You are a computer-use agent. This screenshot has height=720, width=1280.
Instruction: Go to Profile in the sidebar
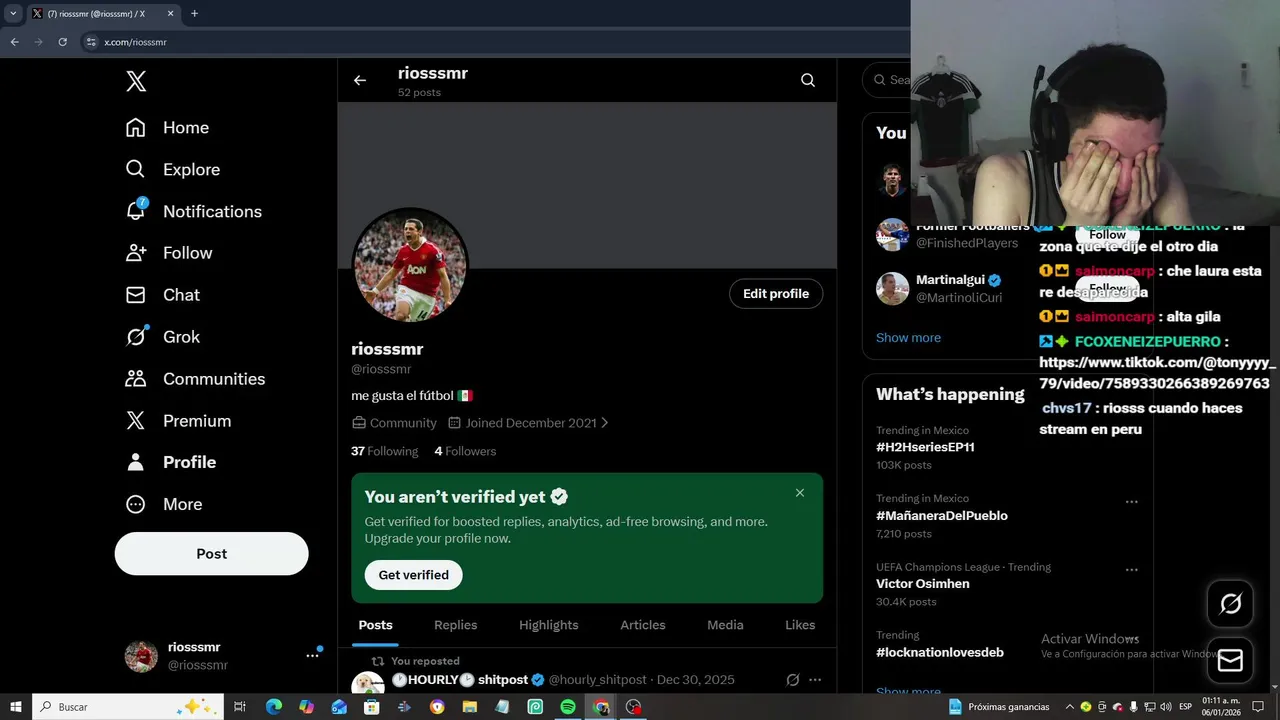(170, 462)
